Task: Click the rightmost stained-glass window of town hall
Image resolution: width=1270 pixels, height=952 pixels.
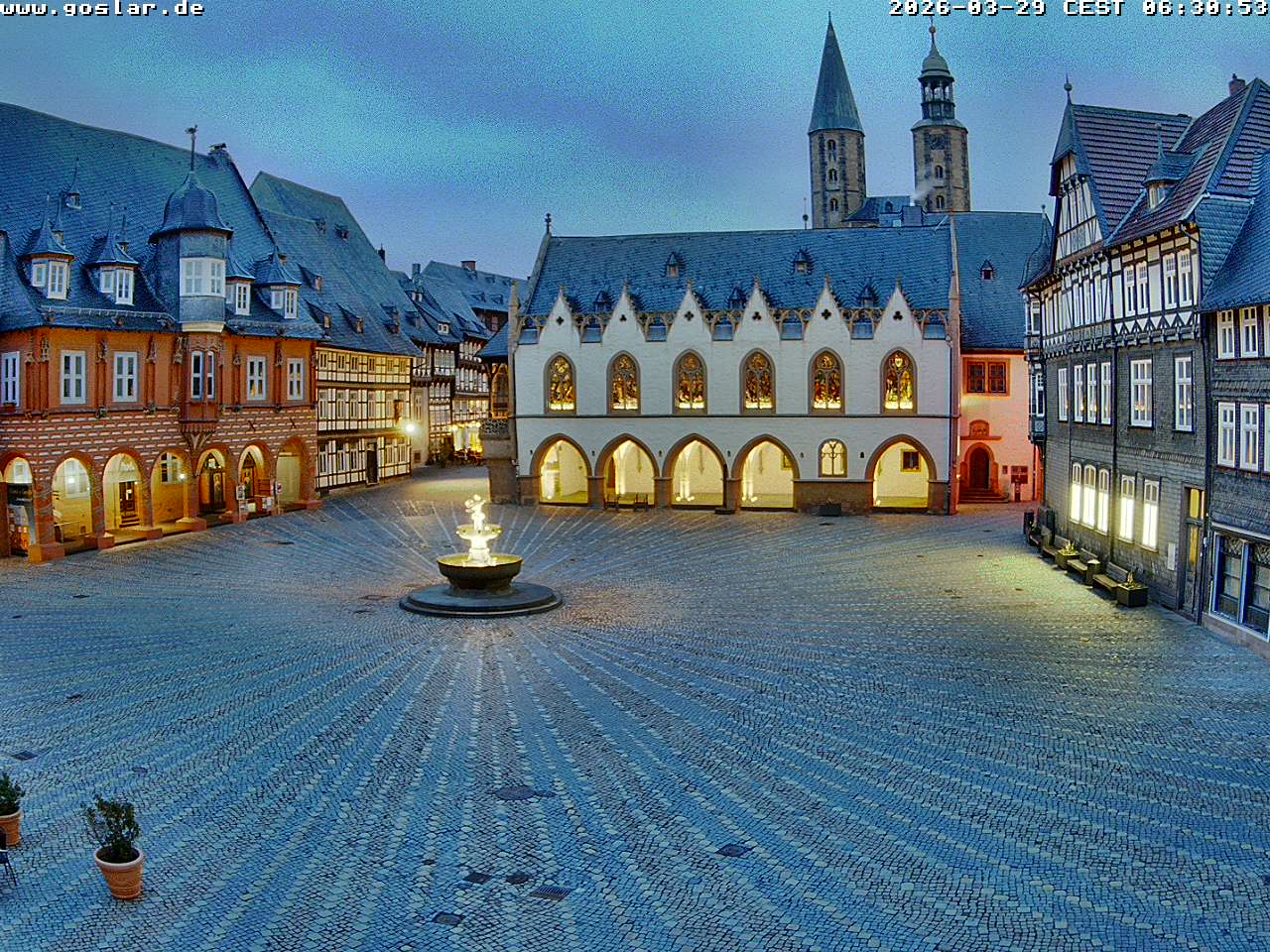Action: 898,381
